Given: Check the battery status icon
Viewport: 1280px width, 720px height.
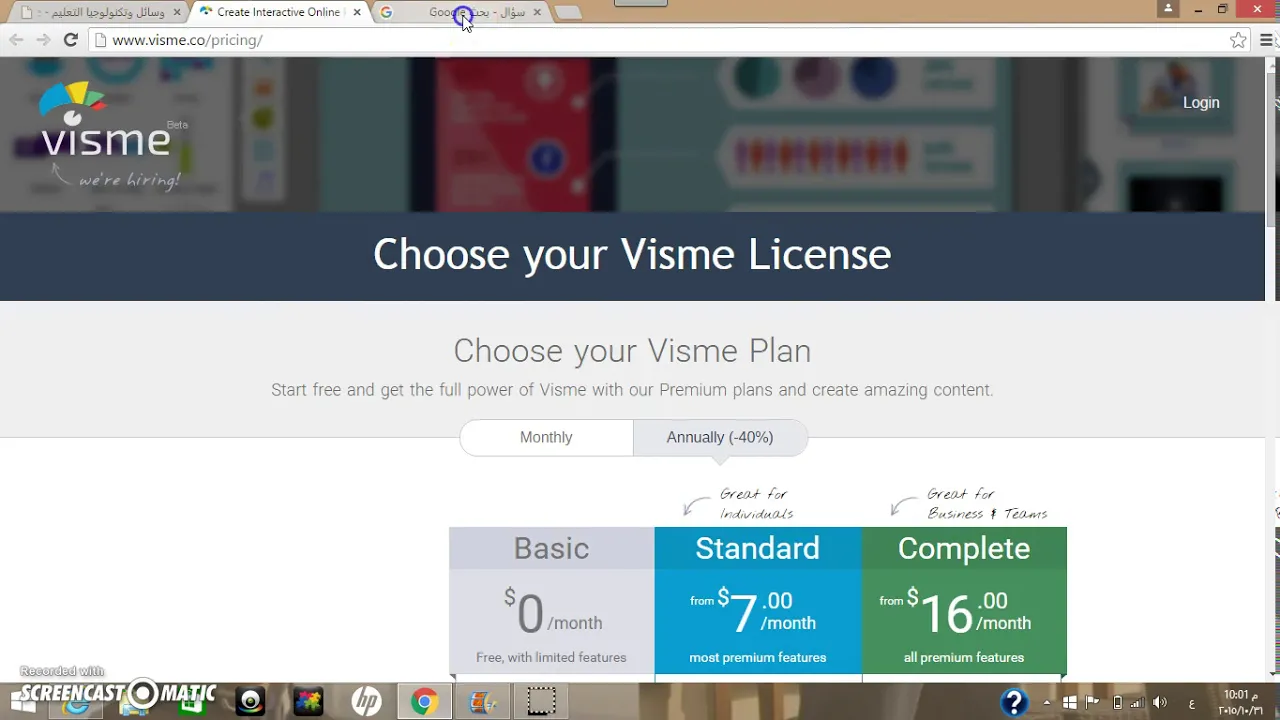Looking at the screenshot, I should [x=1117, y=702].
